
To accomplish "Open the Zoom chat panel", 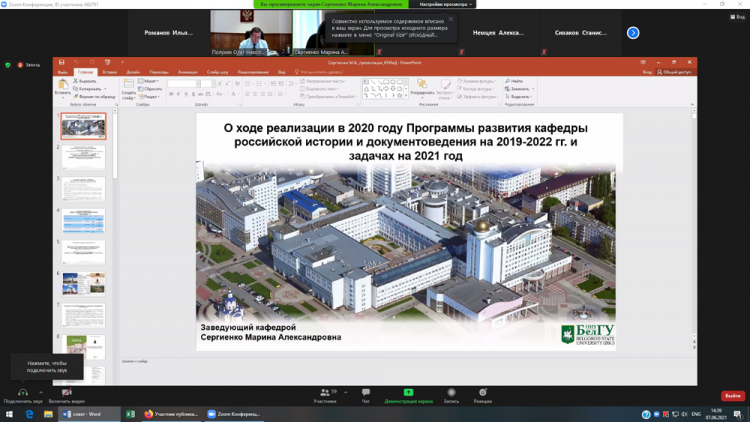I will (x=366, y=392).
